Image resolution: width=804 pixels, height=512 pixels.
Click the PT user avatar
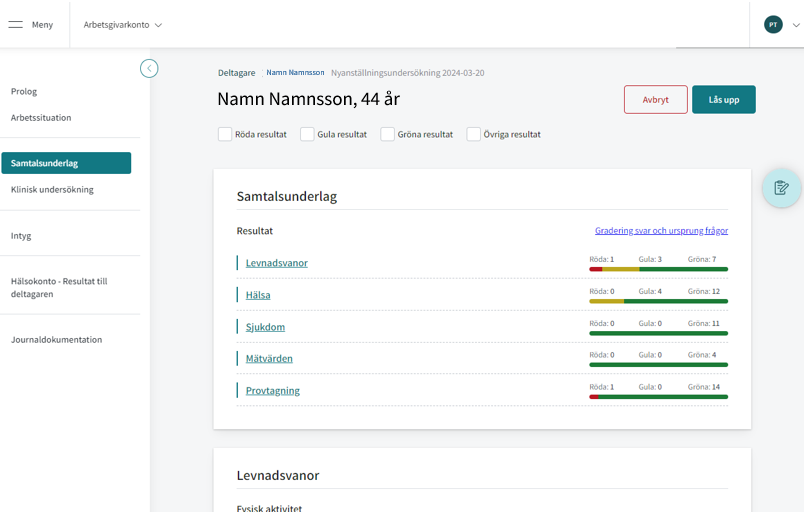click(773, 25)
